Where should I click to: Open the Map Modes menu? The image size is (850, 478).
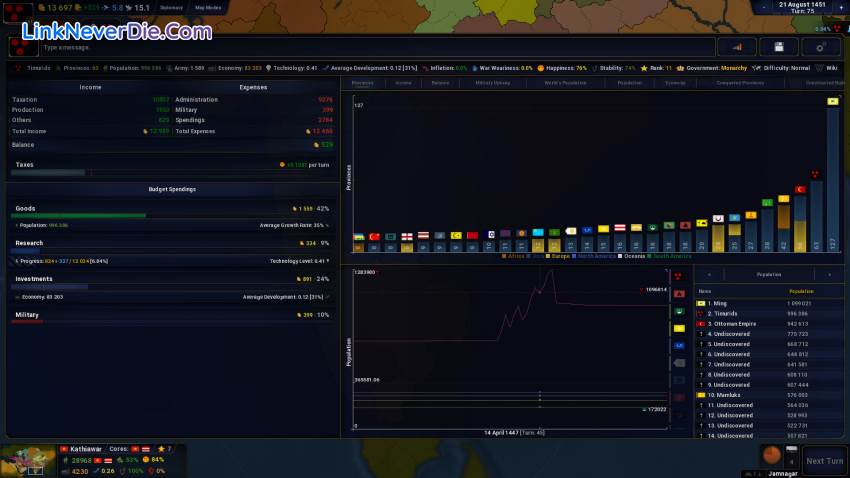point(209,7)
